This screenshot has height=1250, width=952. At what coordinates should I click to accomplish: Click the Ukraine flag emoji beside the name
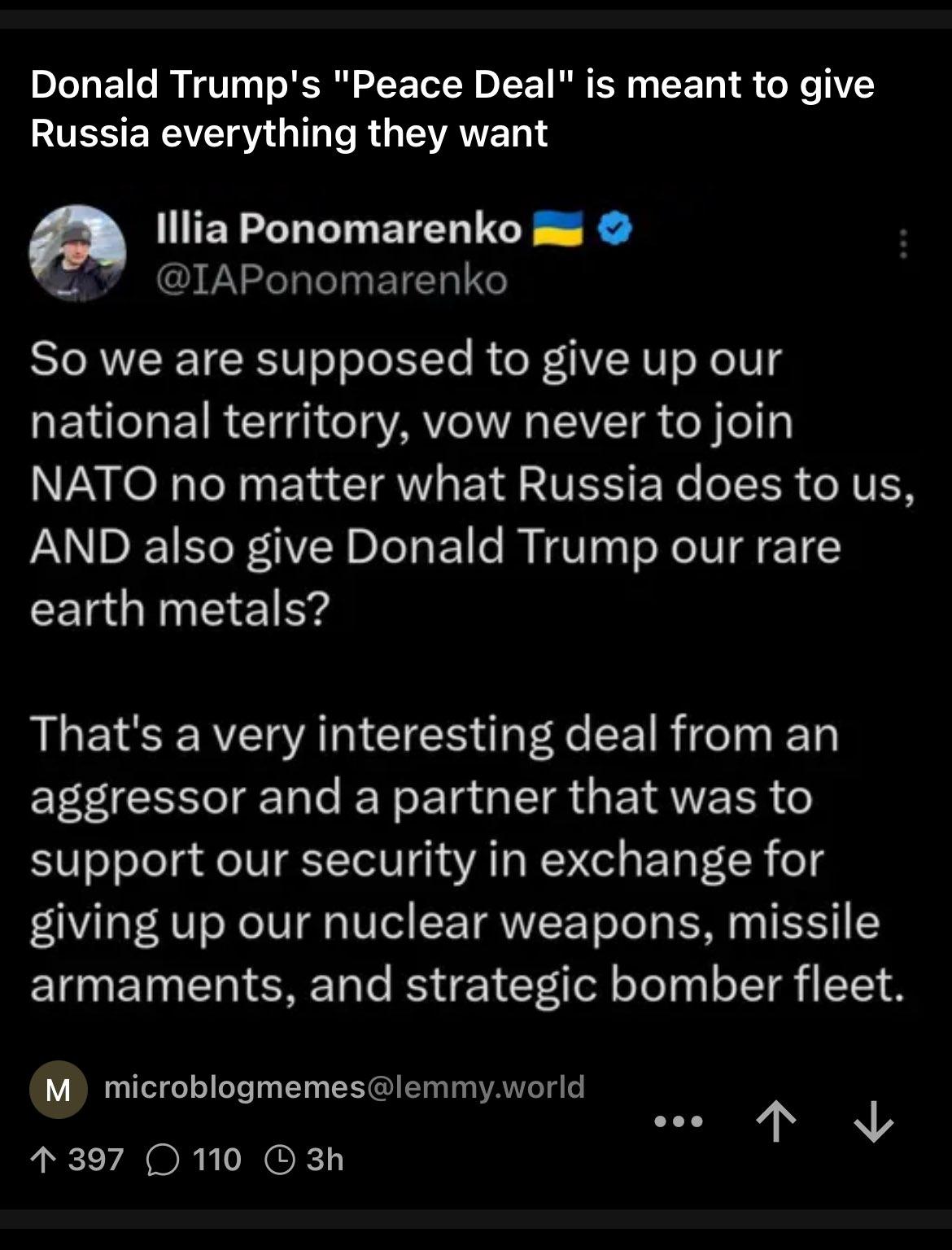coord(557,230)
